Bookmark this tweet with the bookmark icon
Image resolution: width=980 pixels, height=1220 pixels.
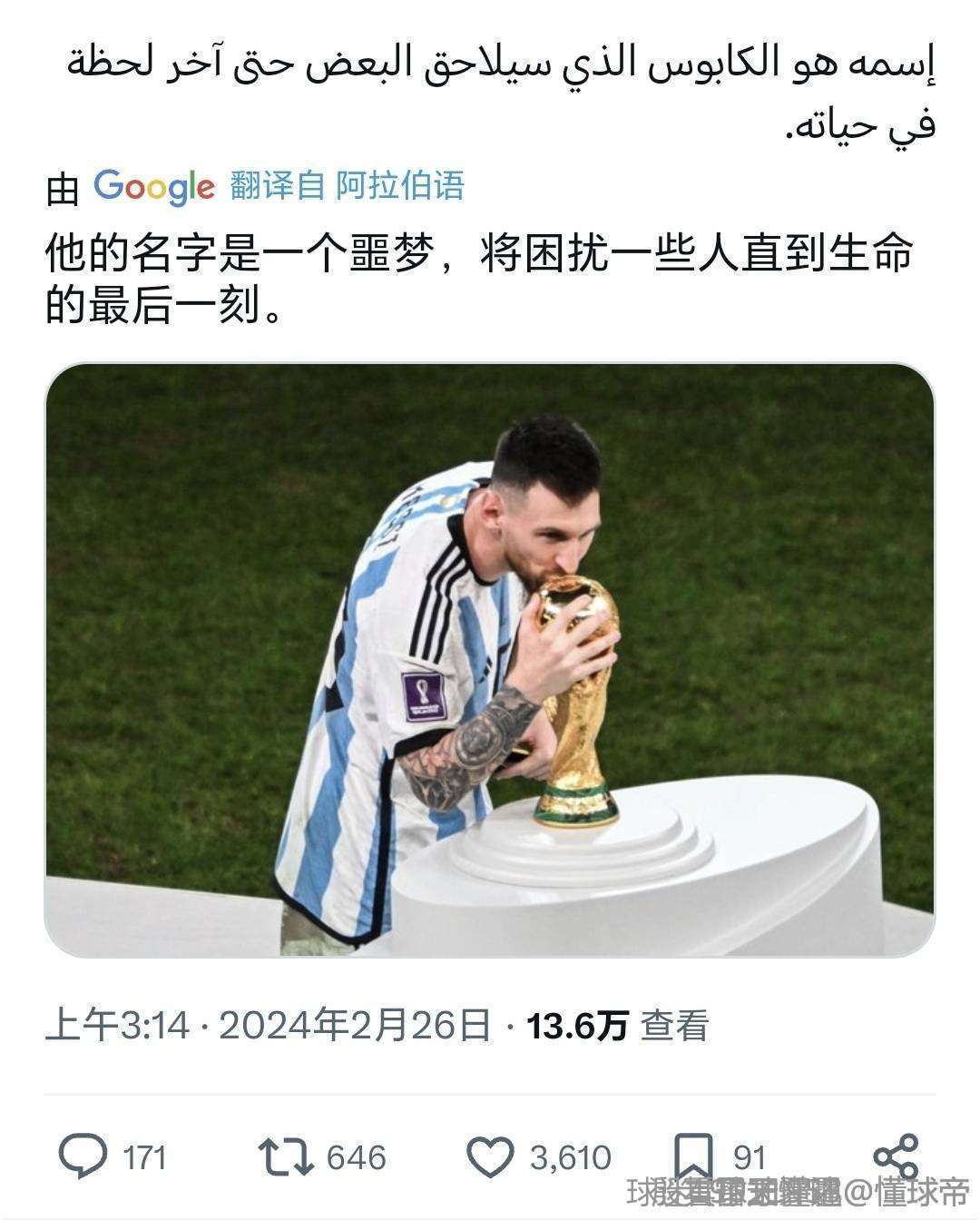pos(694,1156)
